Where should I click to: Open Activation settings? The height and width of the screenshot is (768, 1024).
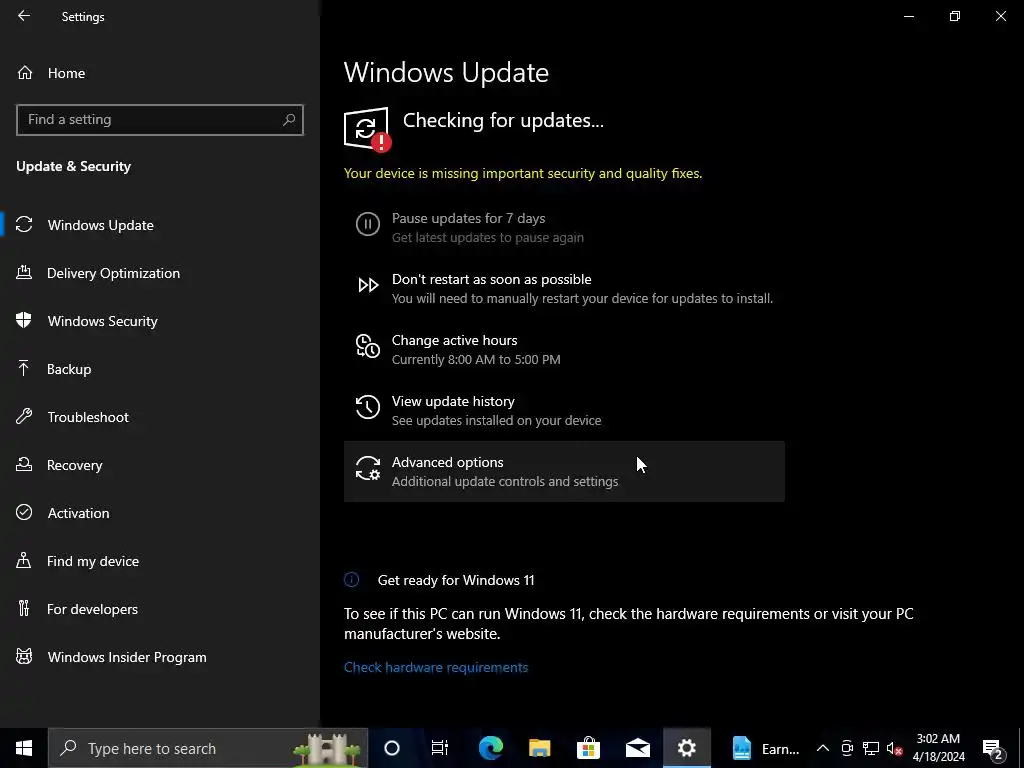click(x=160, y=513)
